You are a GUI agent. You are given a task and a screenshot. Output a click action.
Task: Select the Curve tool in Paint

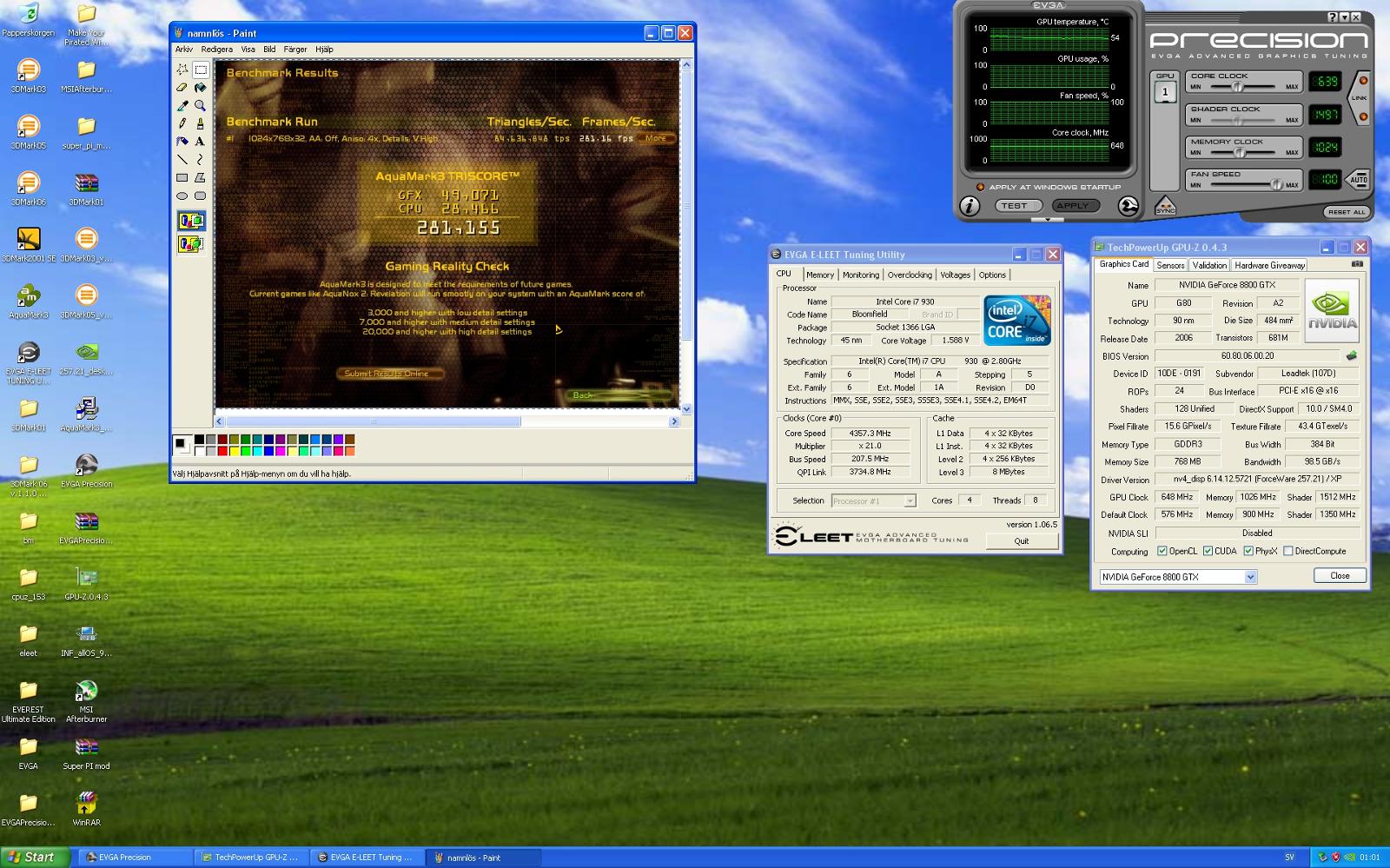tap(200, 159)
